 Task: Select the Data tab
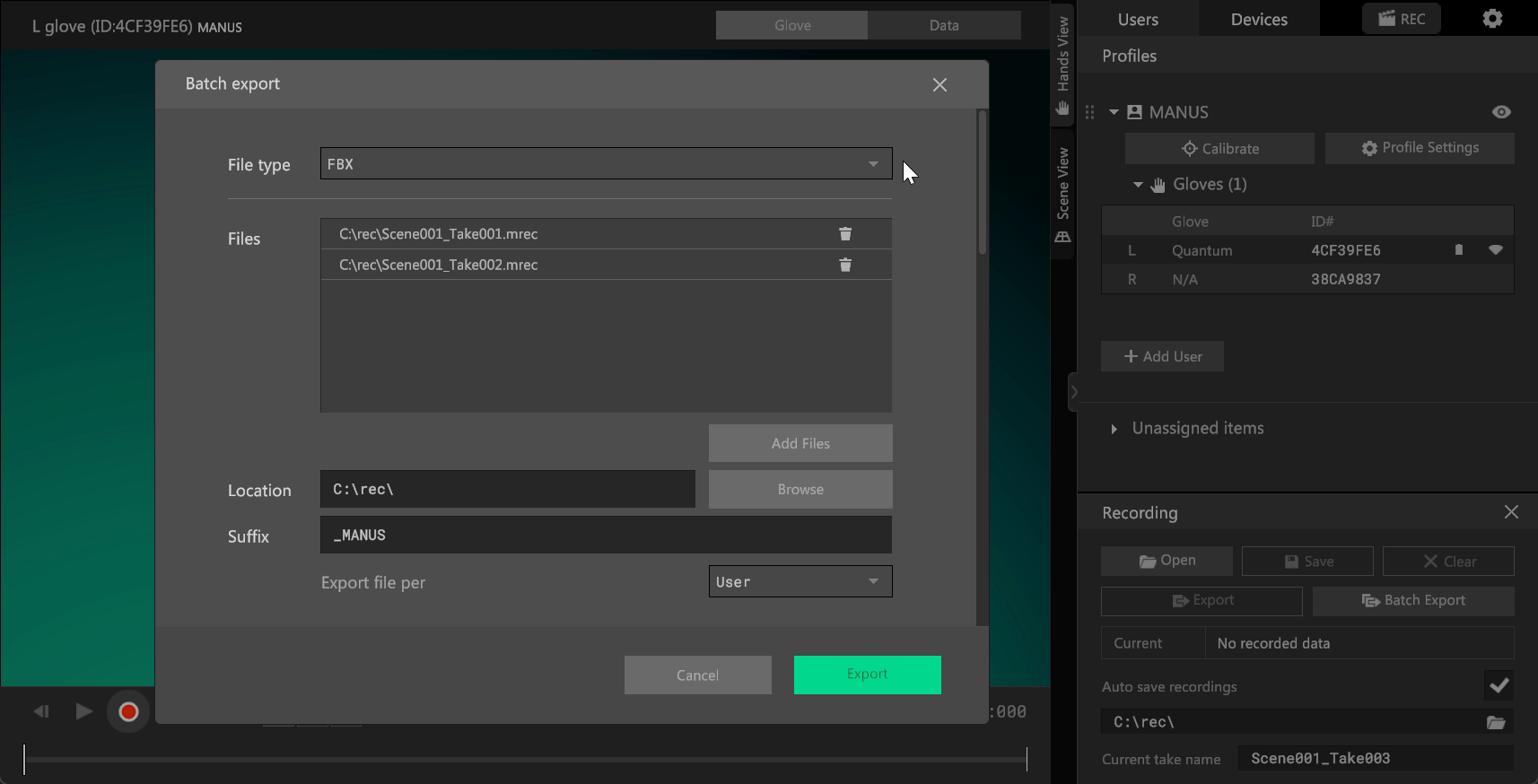tap(943, 25)
